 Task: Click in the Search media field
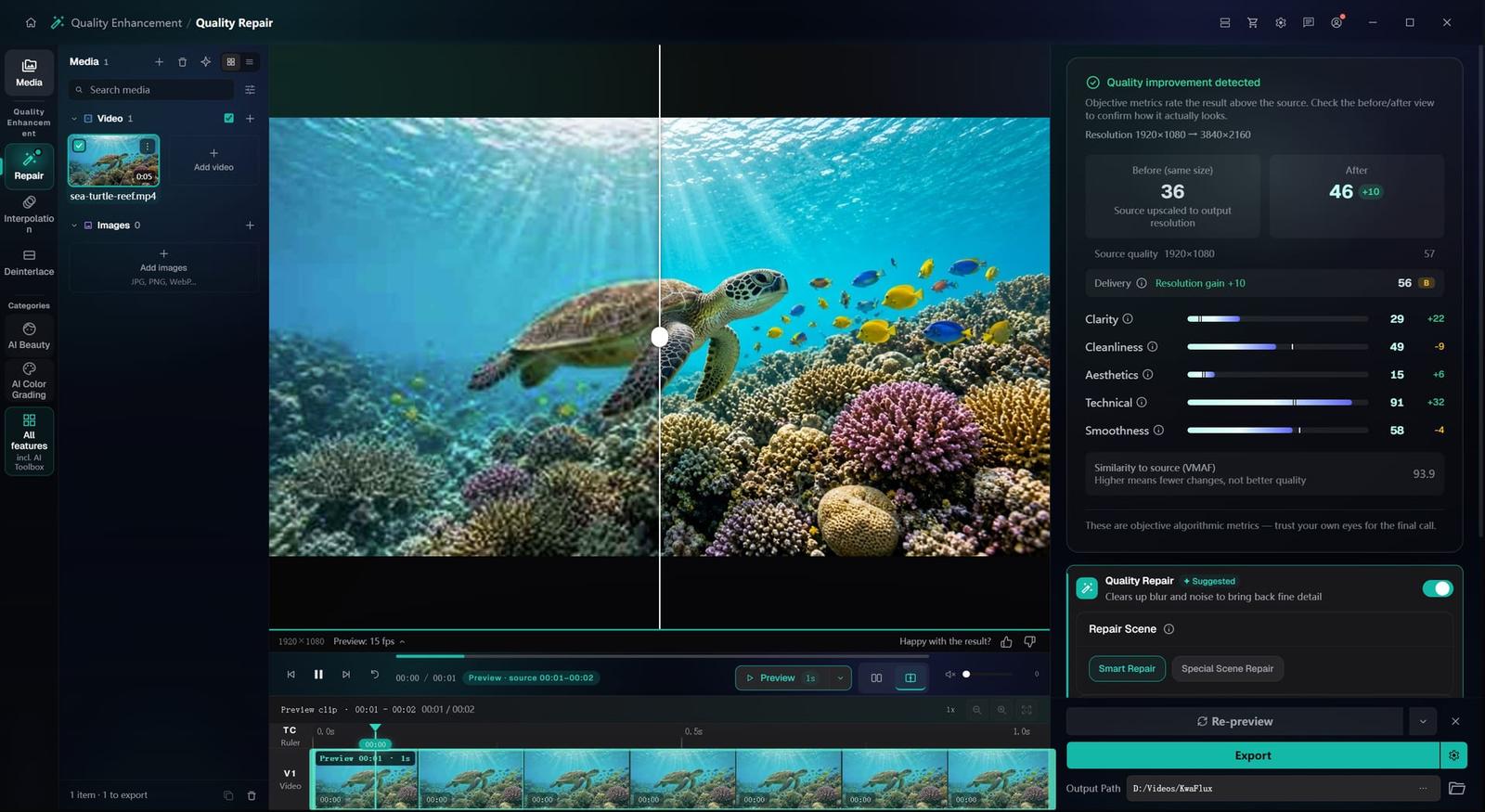(x=151, y=90)
